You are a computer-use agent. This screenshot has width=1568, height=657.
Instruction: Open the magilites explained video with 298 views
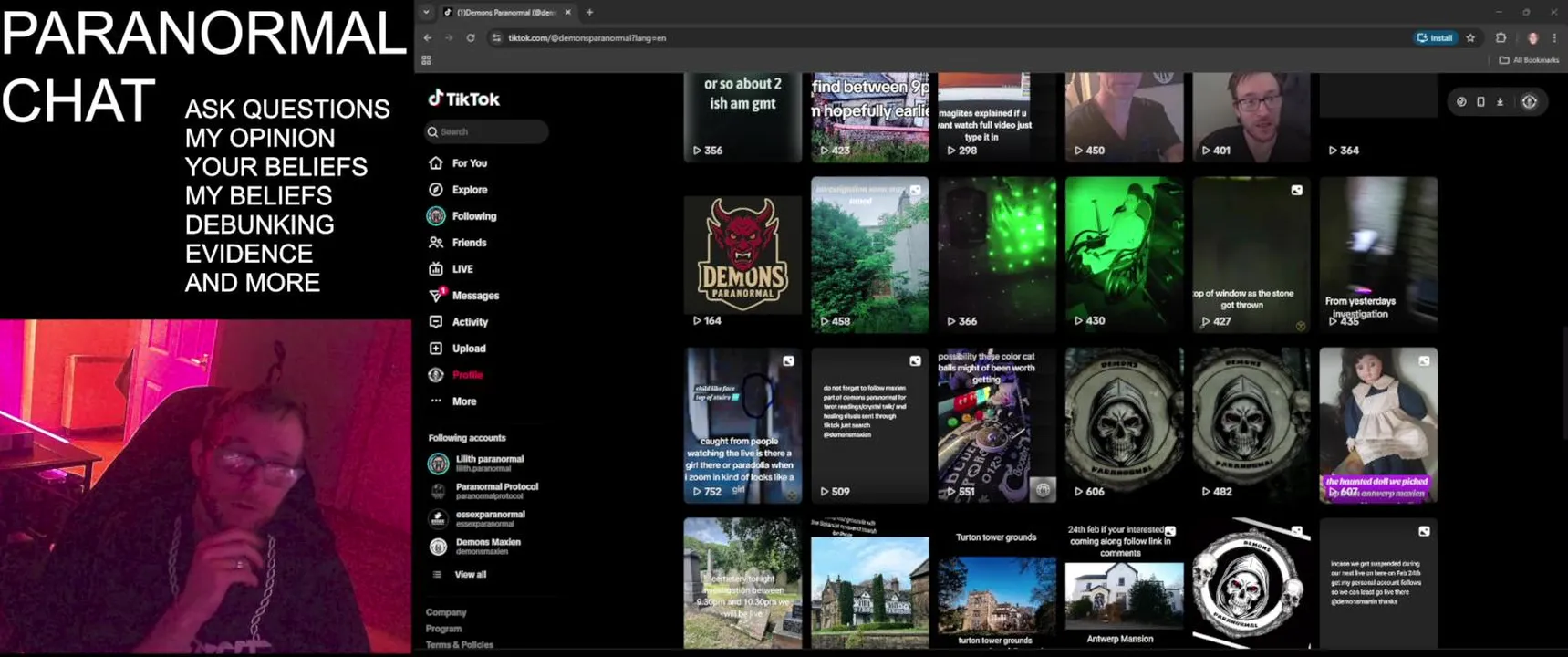(997, 117)
